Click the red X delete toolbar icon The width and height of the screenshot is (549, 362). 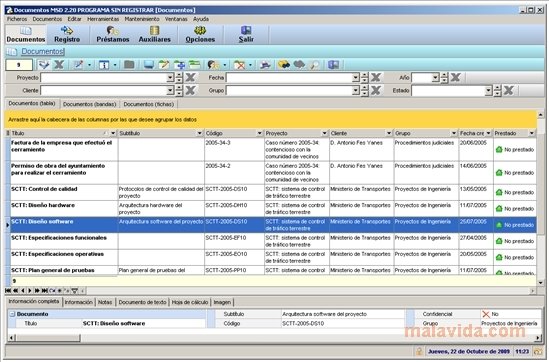coord(239,65)
